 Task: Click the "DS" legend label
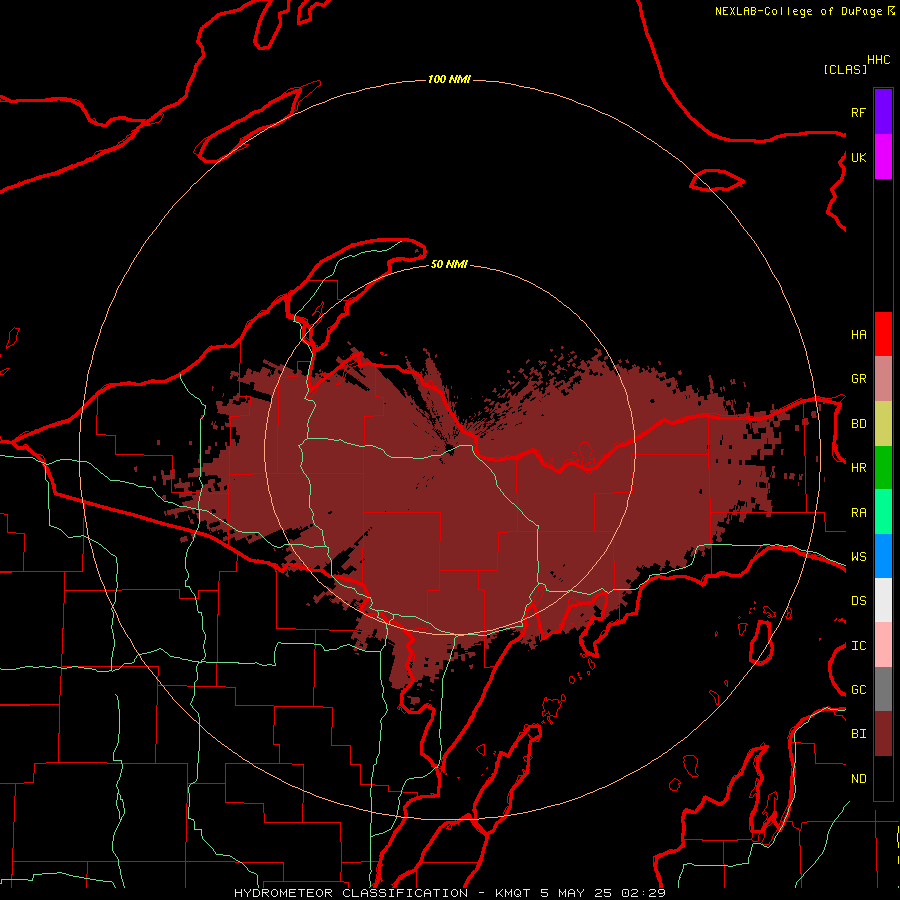[x=858, y=601]
